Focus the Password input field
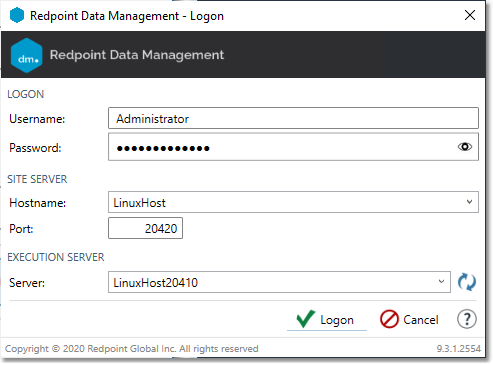The image size is (493, 365). tap(293, 147)
